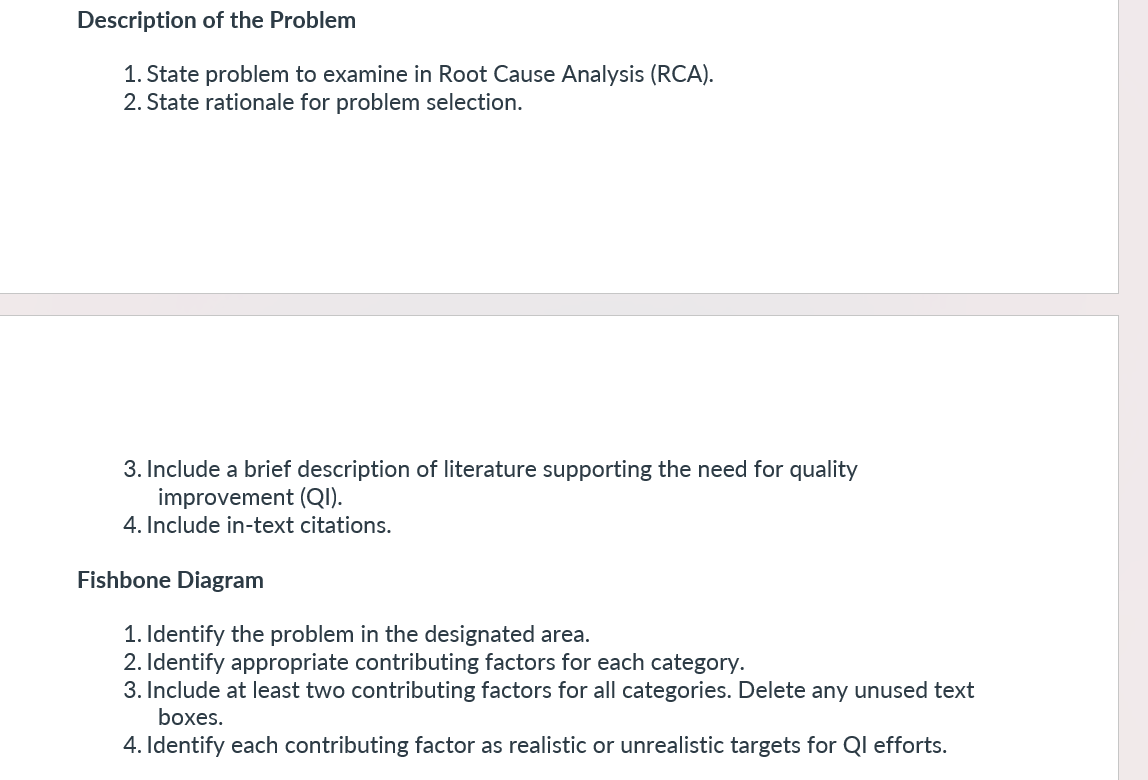Click the word 'boxes.' on wrapped line
Image resolution: width=1148 pixels, height=780 pixels.
pos(190,717)
